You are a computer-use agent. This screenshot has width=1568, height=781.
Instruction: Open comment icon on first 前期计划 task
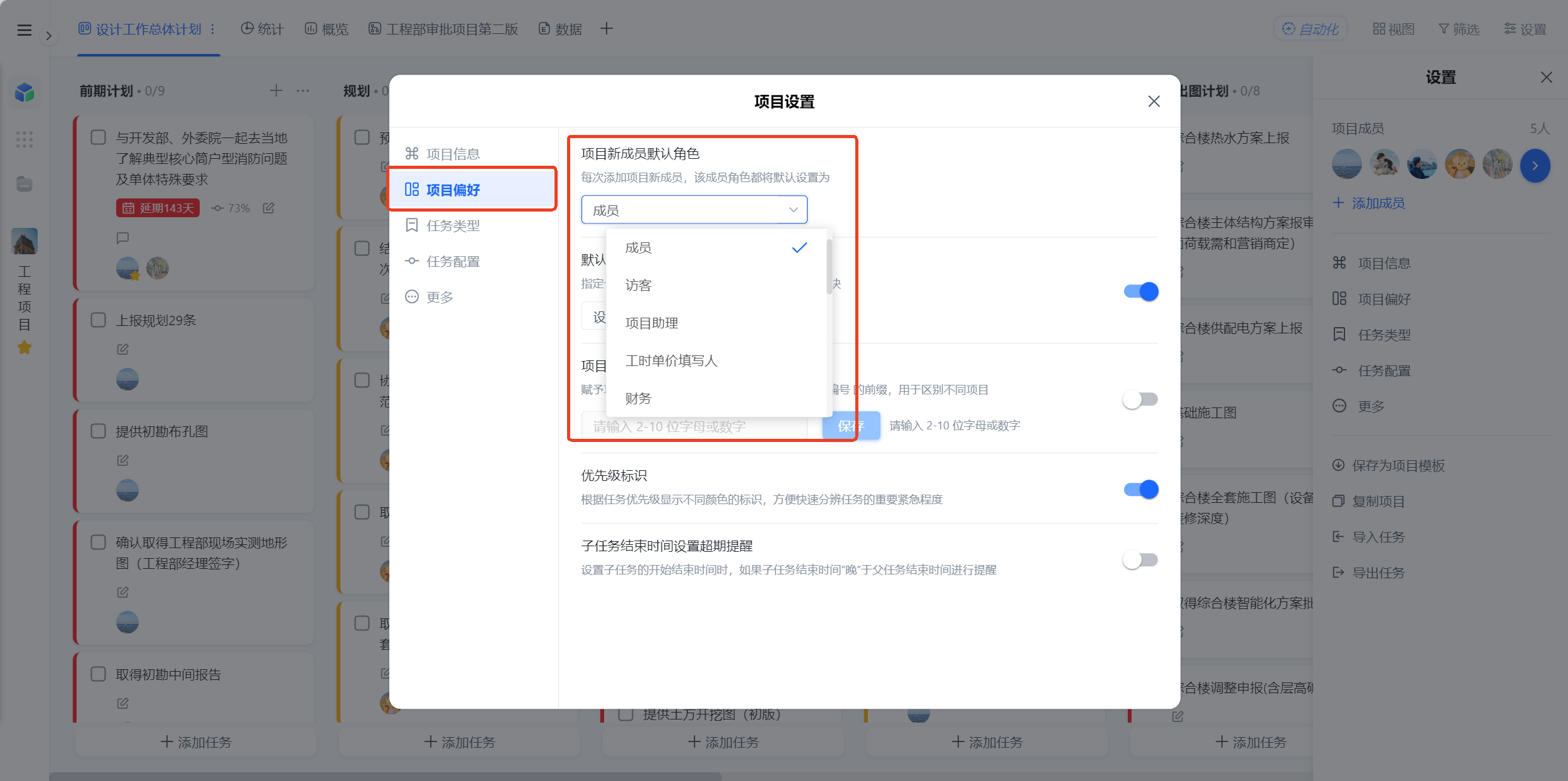click(x=123, y=238)
